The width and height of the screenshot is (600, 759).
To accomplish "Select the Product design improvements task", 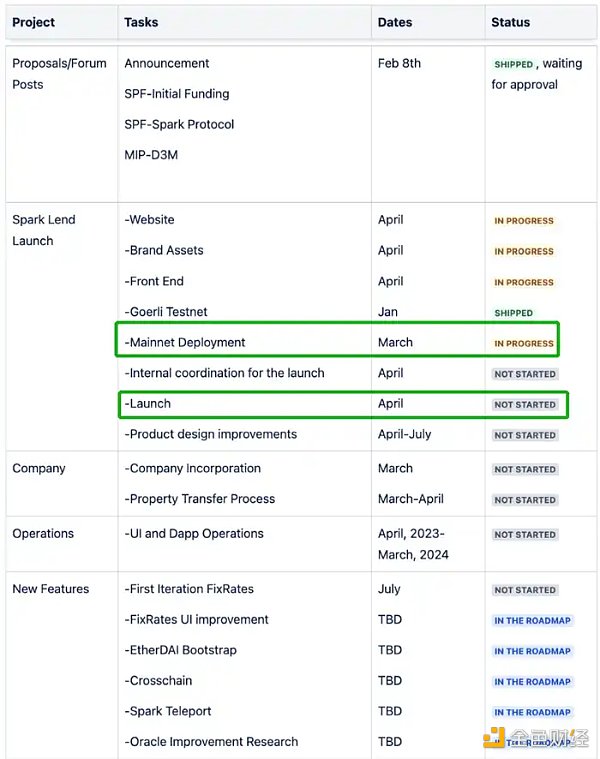I will click(x=211, y=434).
